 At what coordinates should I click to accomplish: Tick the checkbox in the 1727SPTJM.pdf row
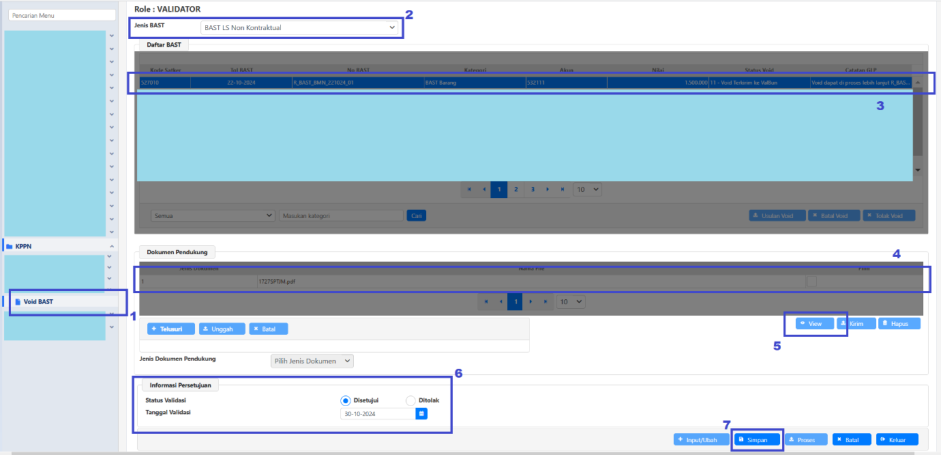812,282
